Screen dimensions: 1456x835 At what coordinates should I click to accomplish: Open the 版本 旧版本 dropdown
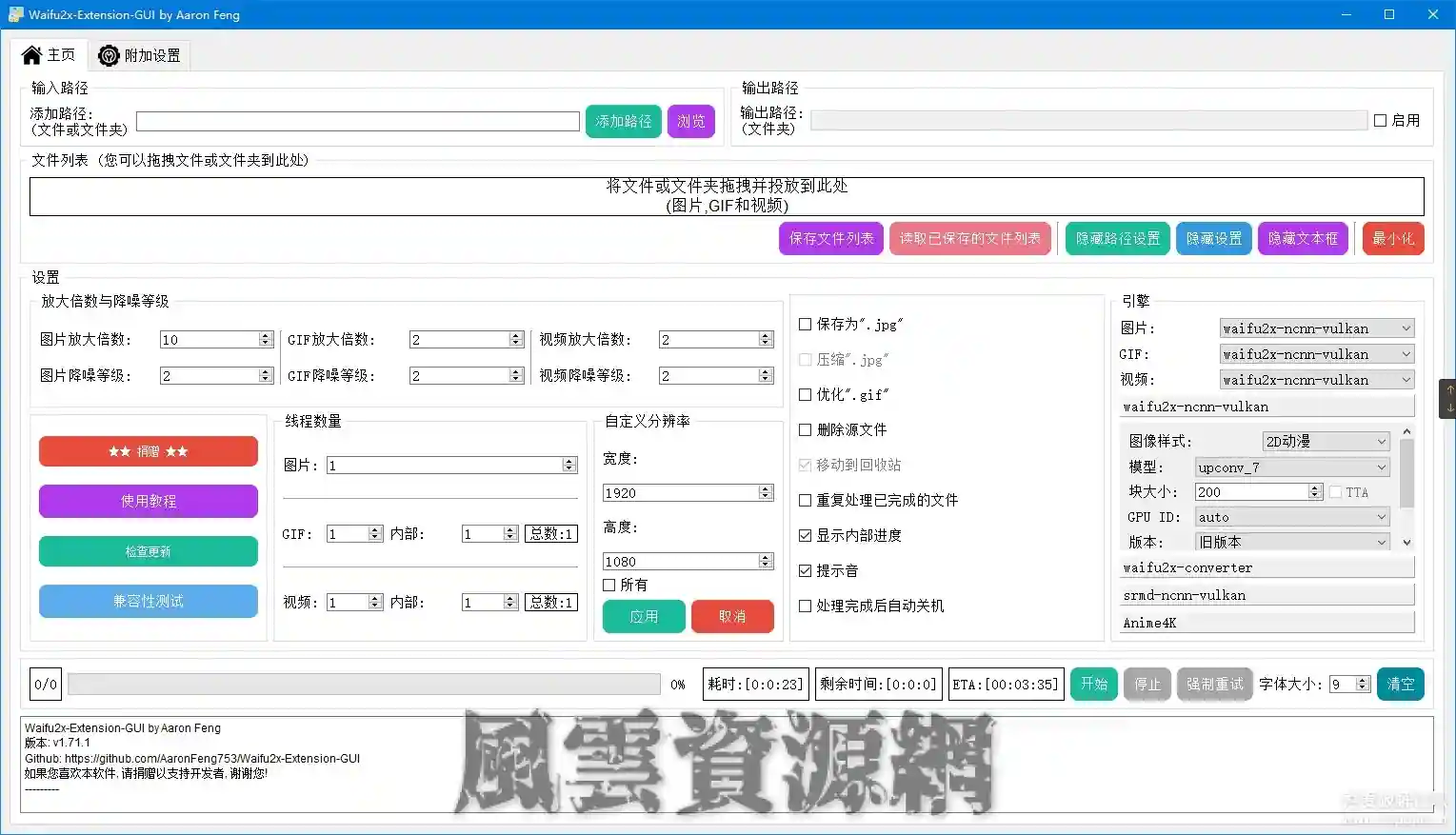(x=1292, y=543)
